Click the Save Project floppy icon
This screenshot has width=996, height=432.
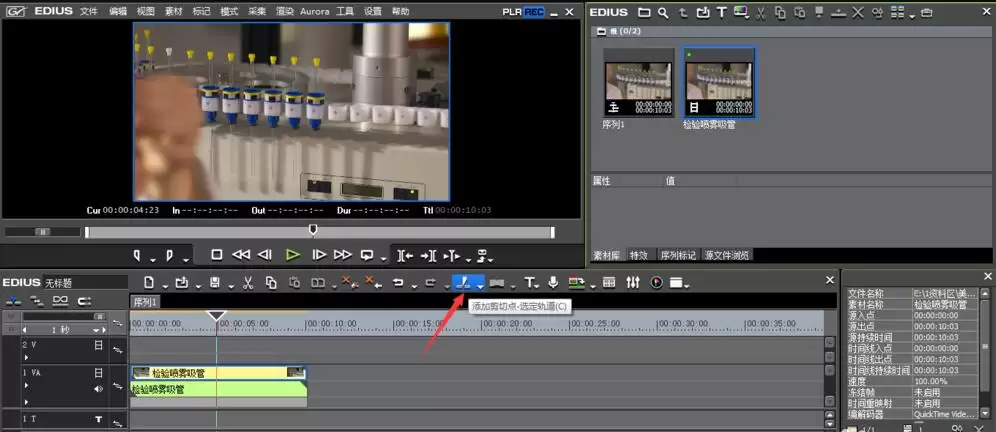[215, 283]
